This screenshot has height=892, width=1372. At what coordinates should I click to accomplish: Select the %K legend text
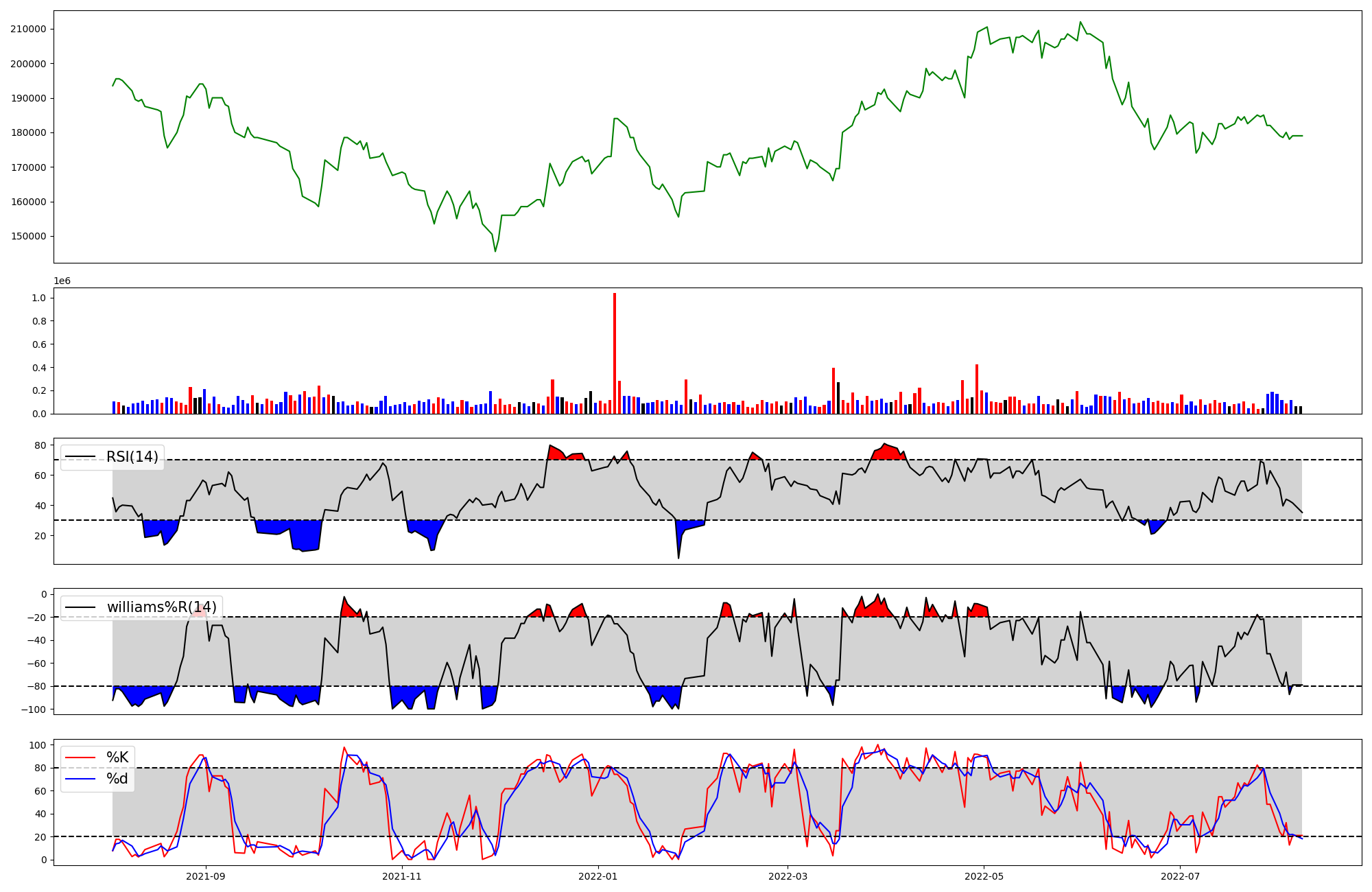117,758
